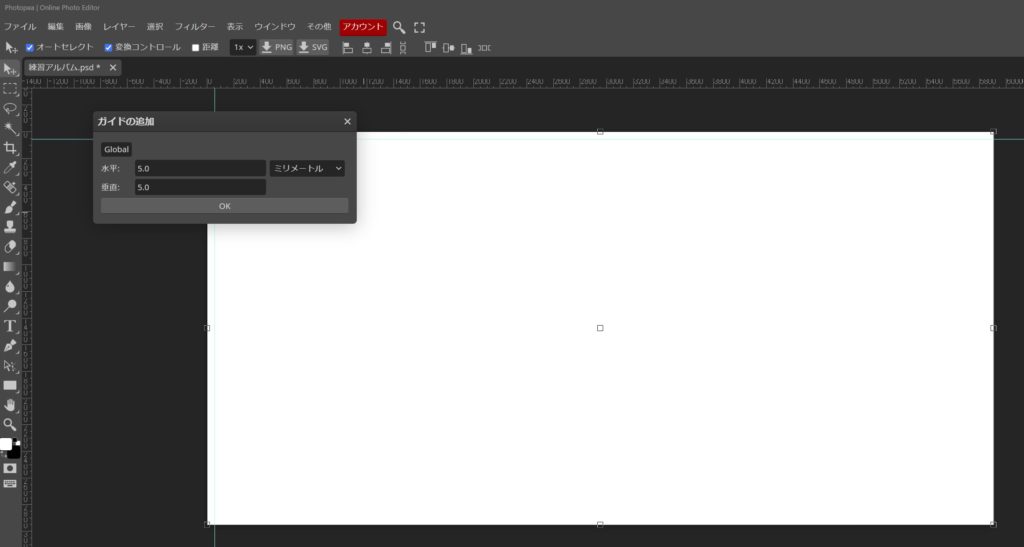Open the フィルター menu

(194, 27)
